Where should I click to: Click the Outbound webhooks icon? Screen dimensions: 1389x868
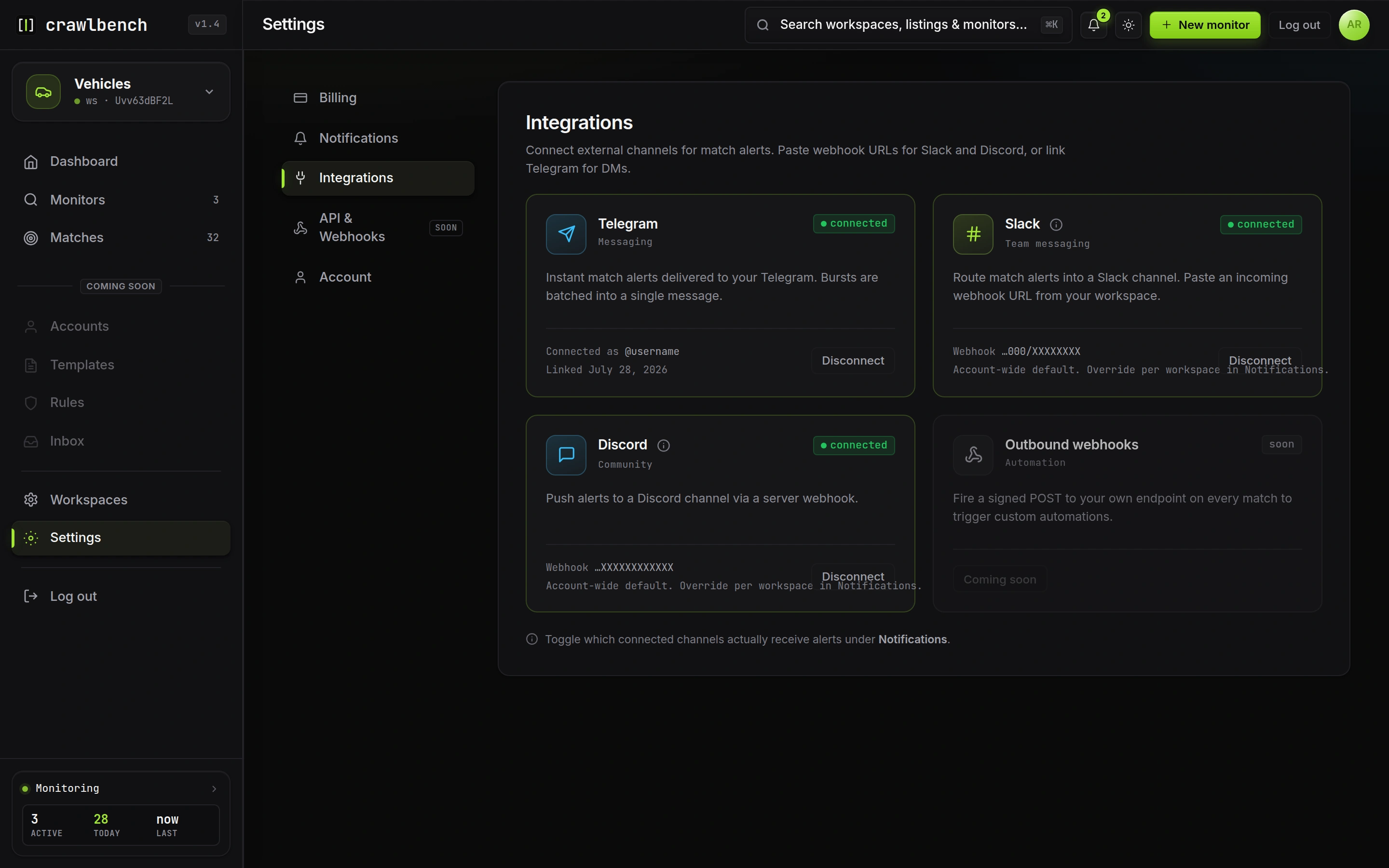pyautogui.click(x=973, y=455)
